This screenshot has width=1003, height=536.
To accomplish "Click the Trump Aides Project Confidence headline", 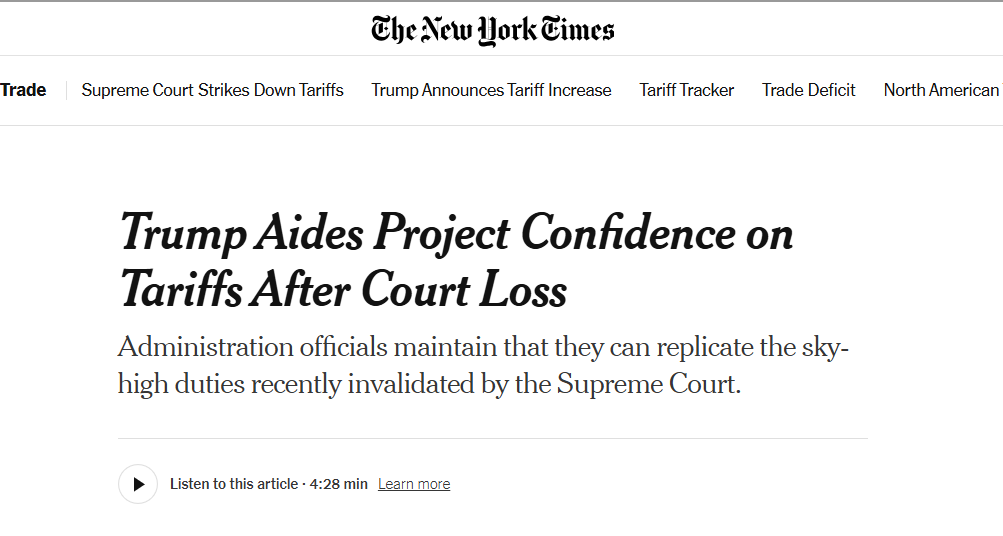I will click(456, 236).
